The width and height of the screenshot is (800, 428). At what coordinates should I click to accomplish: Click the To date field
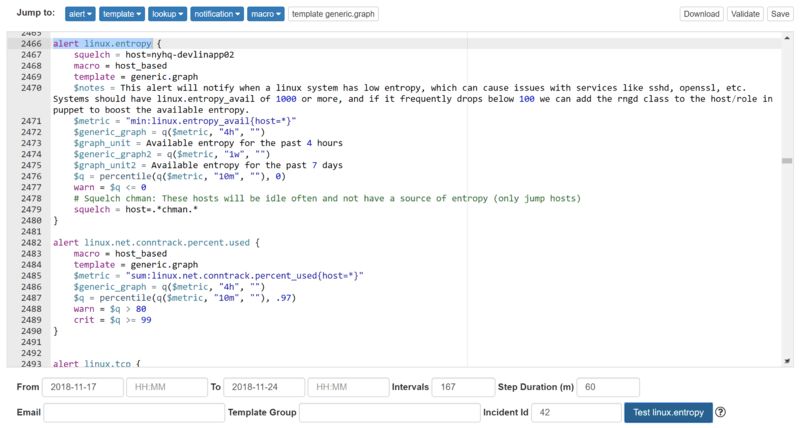click(265, 387)
